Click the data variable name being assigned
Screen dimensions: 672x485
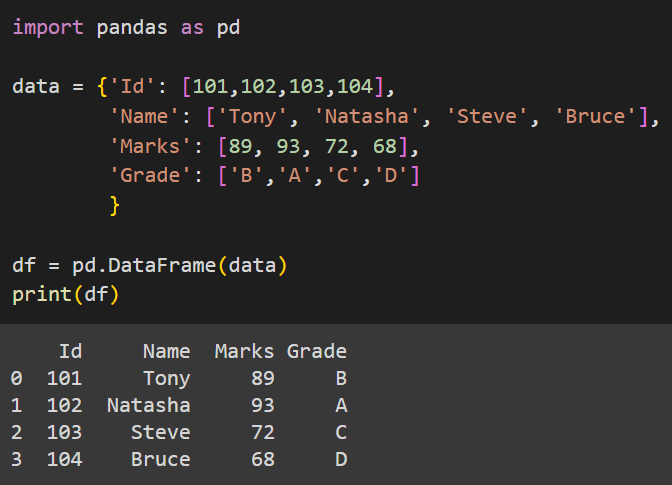tap(36, 87)
